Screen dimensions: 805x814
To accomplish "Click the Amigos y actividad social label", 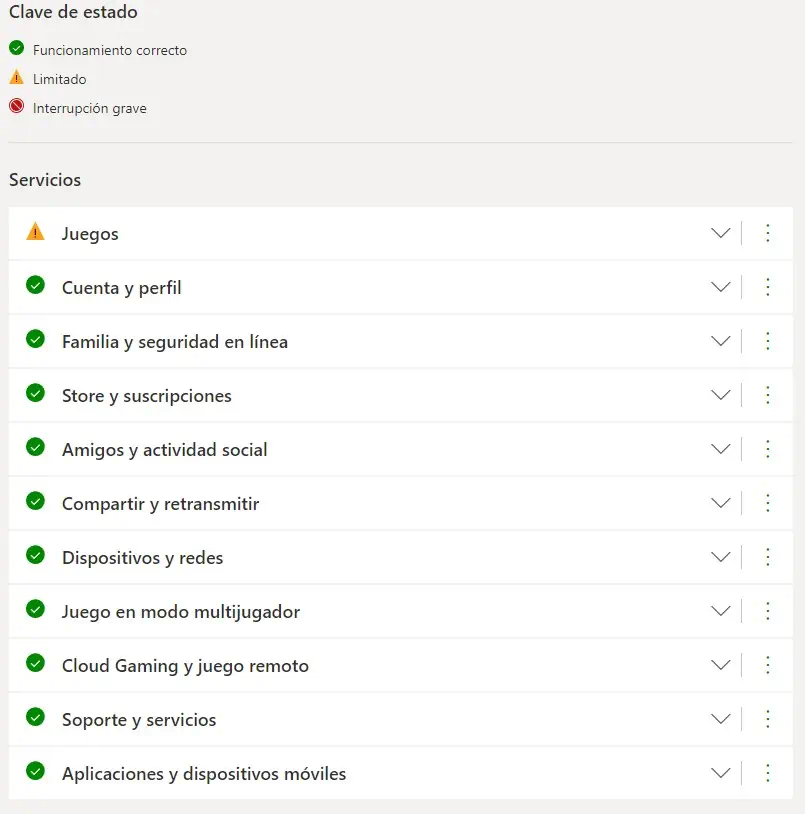I will click(164, 450).
